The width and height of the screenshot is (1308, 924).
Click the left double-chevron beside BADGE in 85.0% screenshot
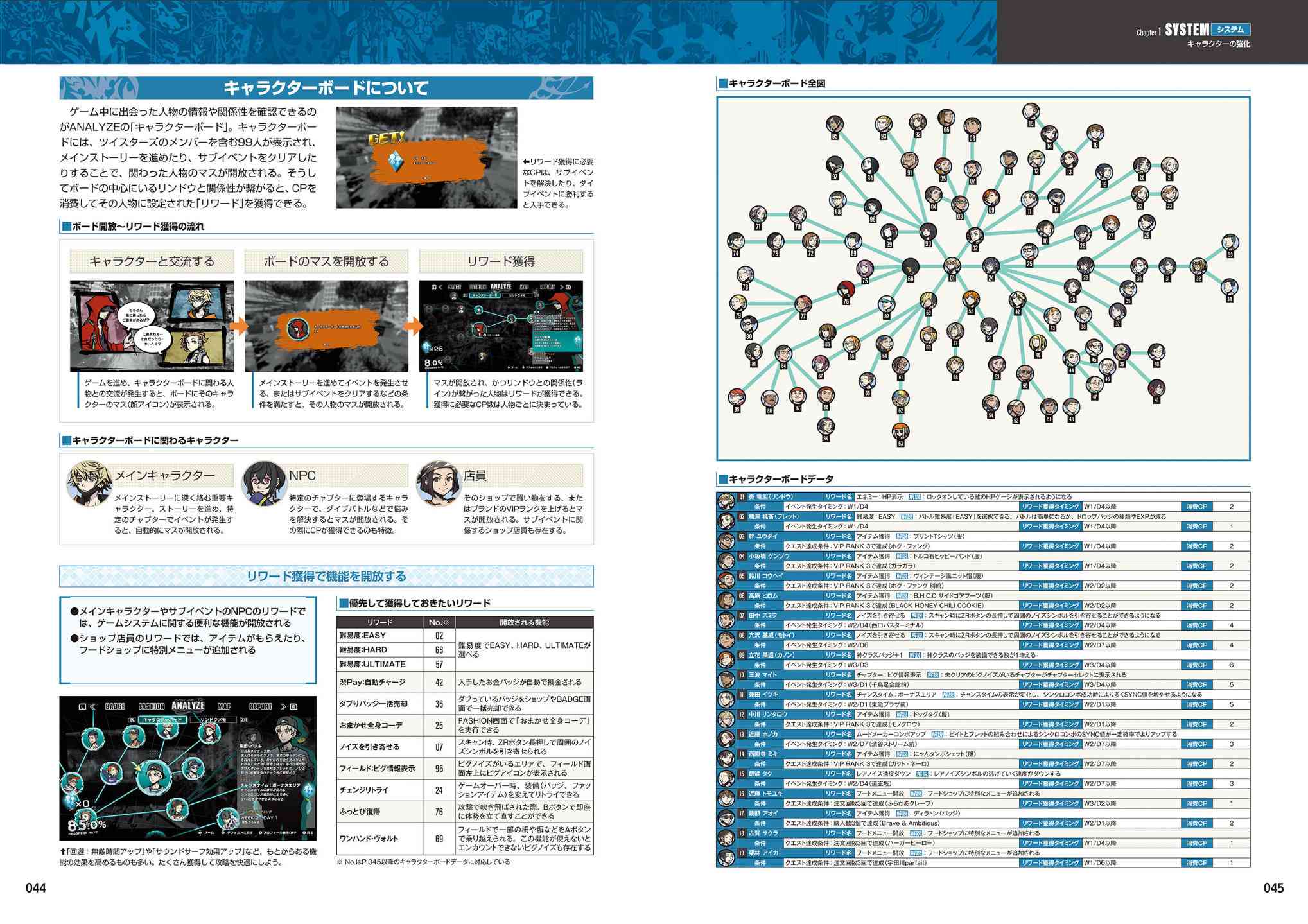[x=92, y=707]
